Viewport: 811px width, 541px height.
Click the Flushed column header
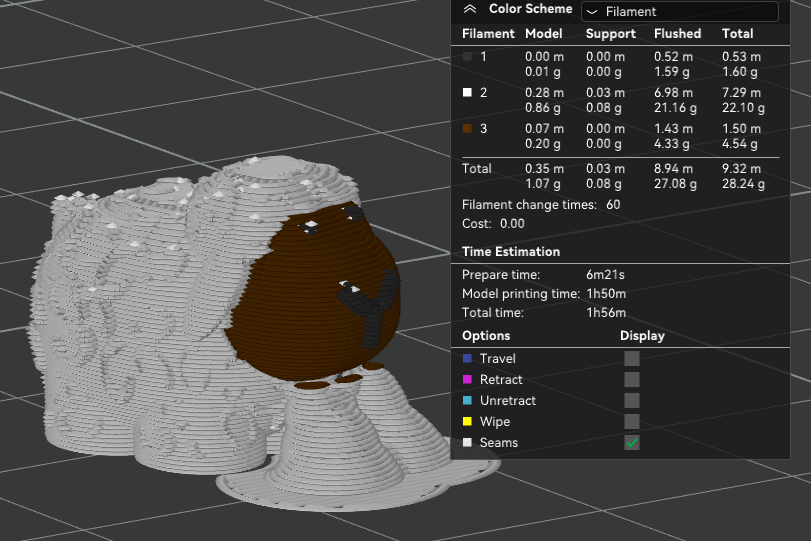click(x=678, y=34)
